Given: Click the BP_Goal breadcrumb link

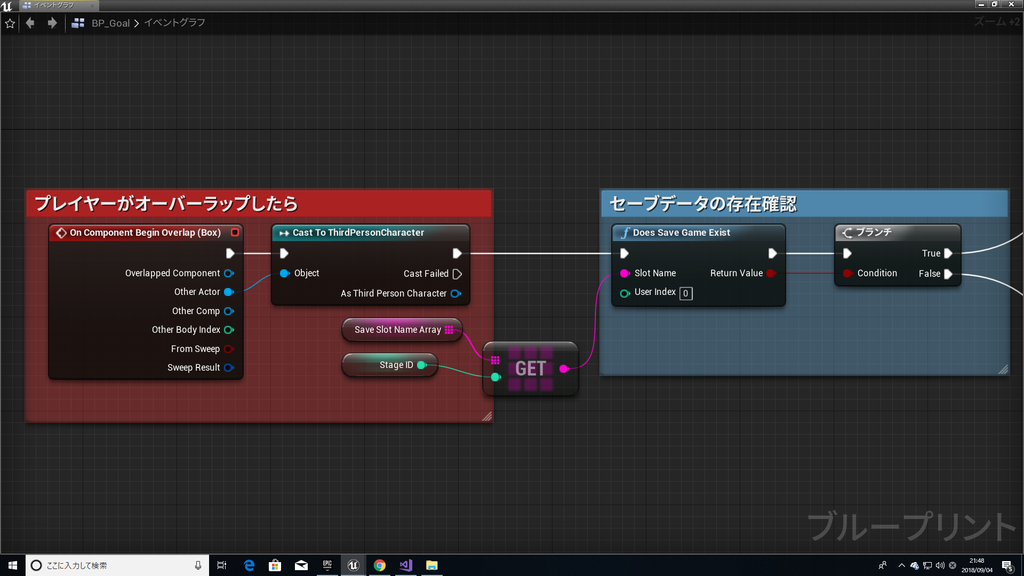Looking at the screenshot, I should click(x=110, y=23).
